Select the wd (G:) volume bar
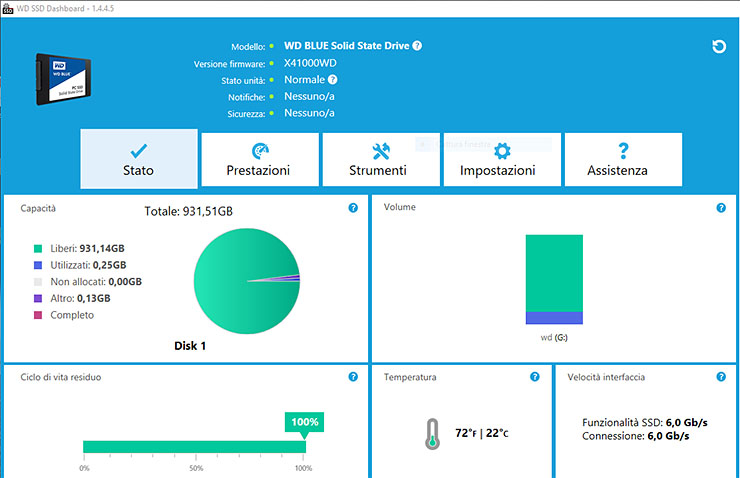 [554, 279]
